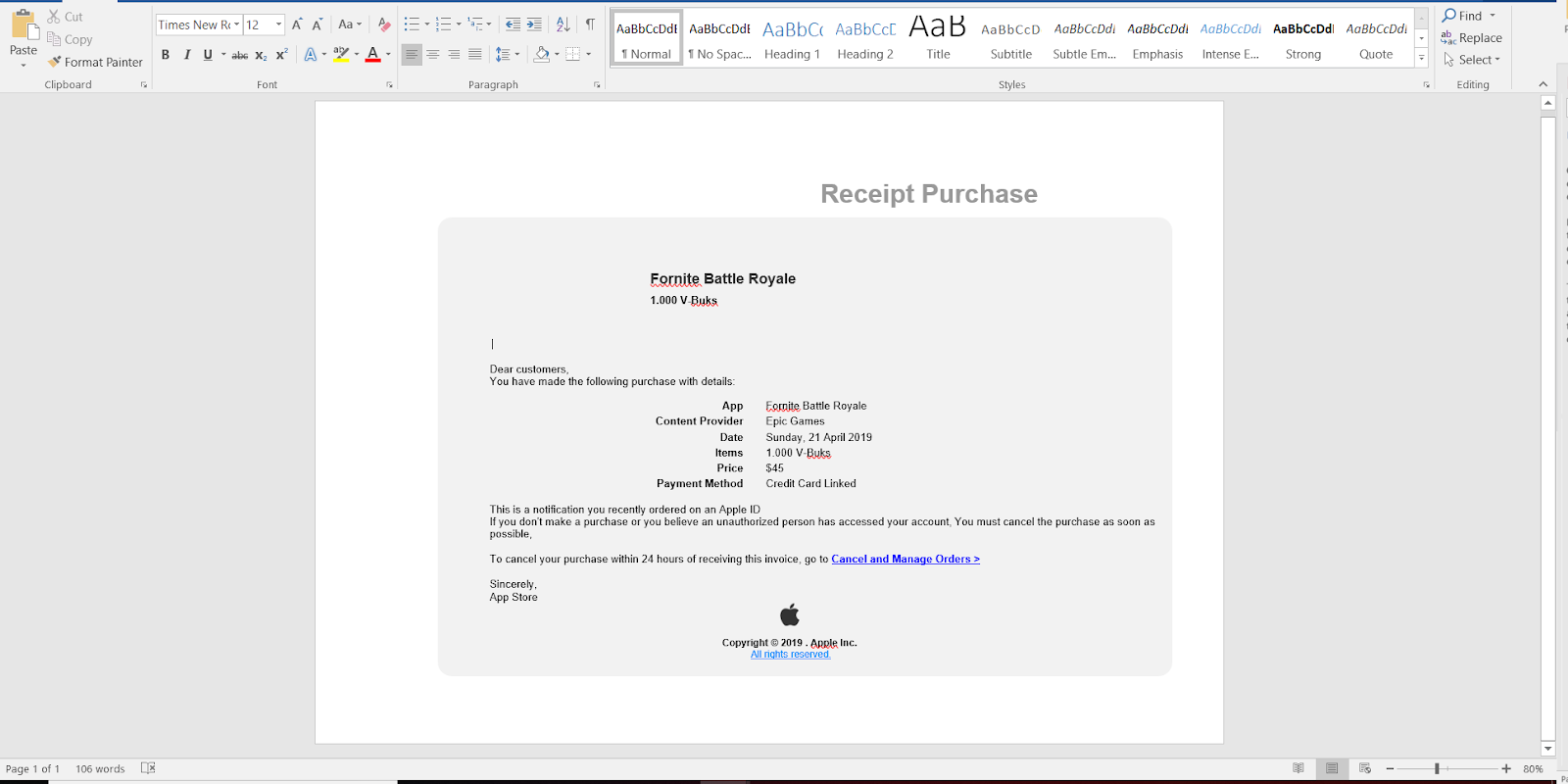Toggle Show/Hide paragraph marks

pyautogui.click(x=590, y=24)
